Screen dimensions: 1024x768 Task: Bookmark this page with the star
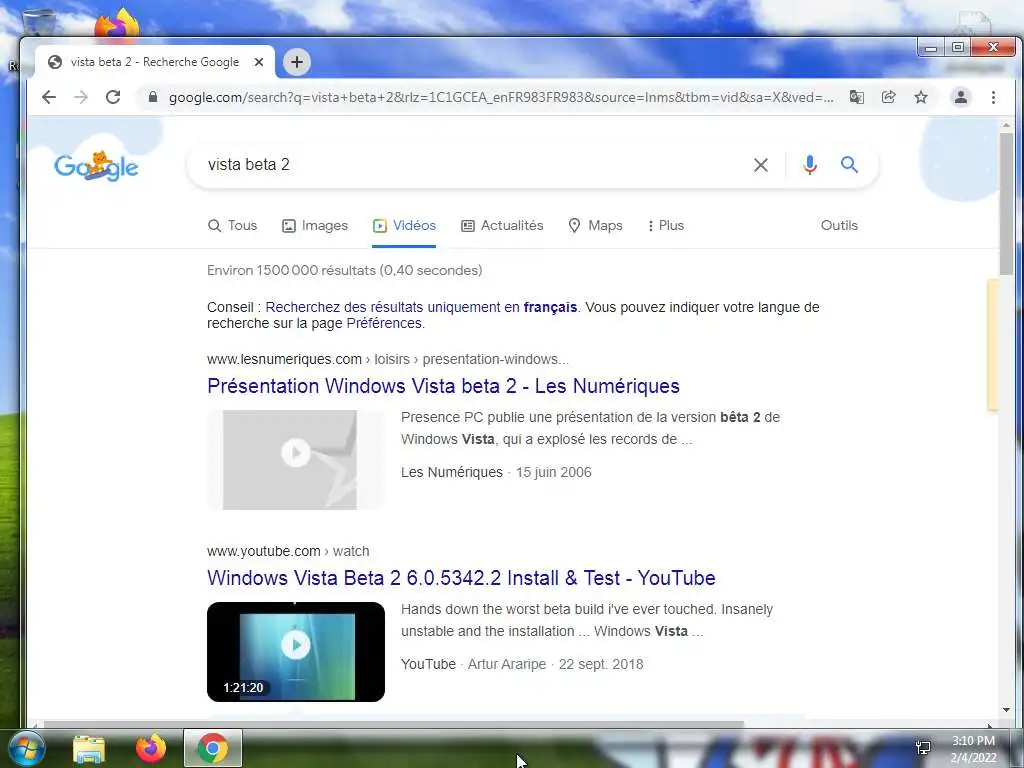coord(921,97)
